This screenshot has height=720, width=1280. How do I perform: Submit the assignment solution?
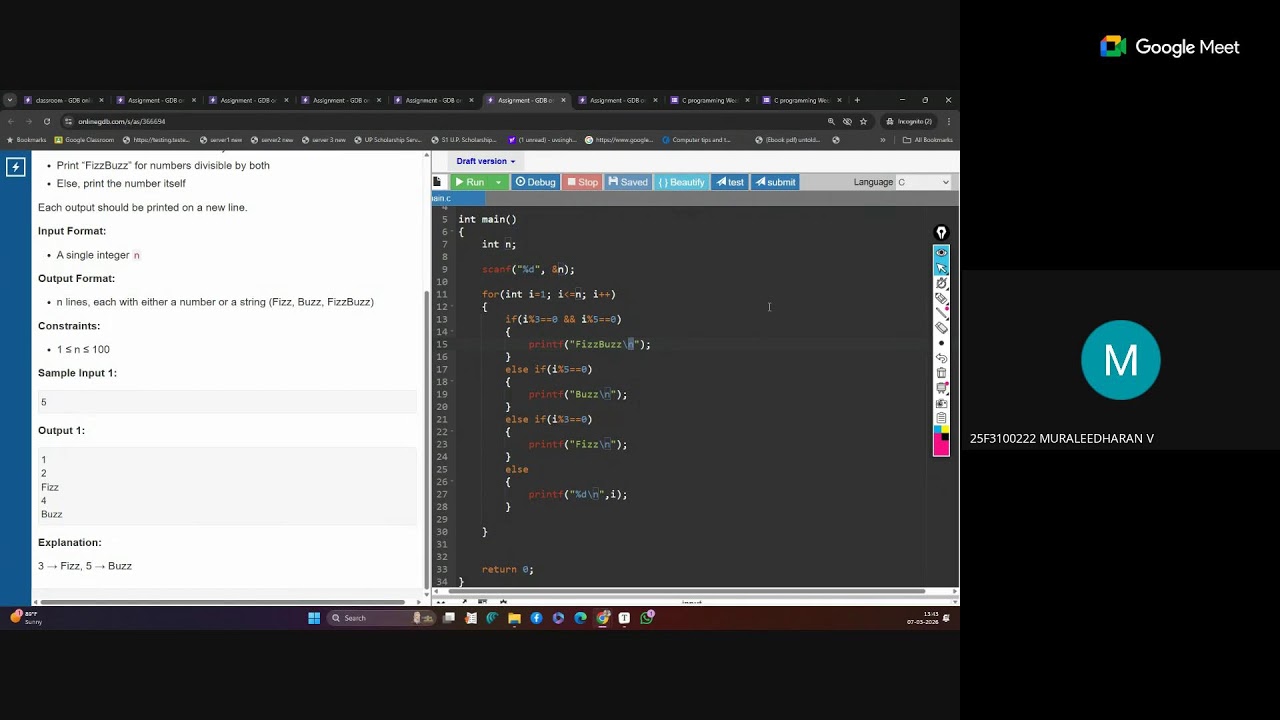(x=775, y=182)
